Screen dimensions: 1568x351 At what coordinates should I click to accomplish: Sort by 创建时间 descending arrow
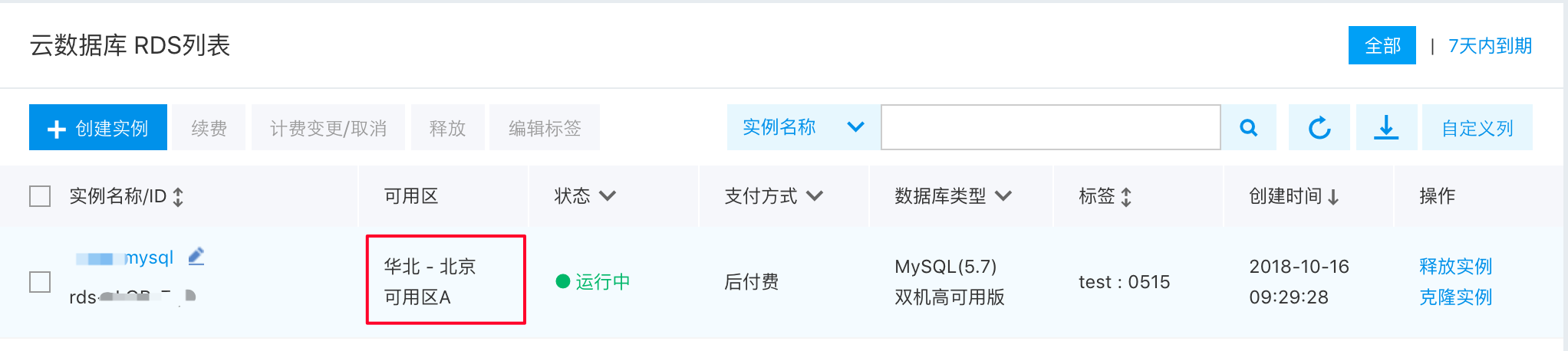[1333, 197]
